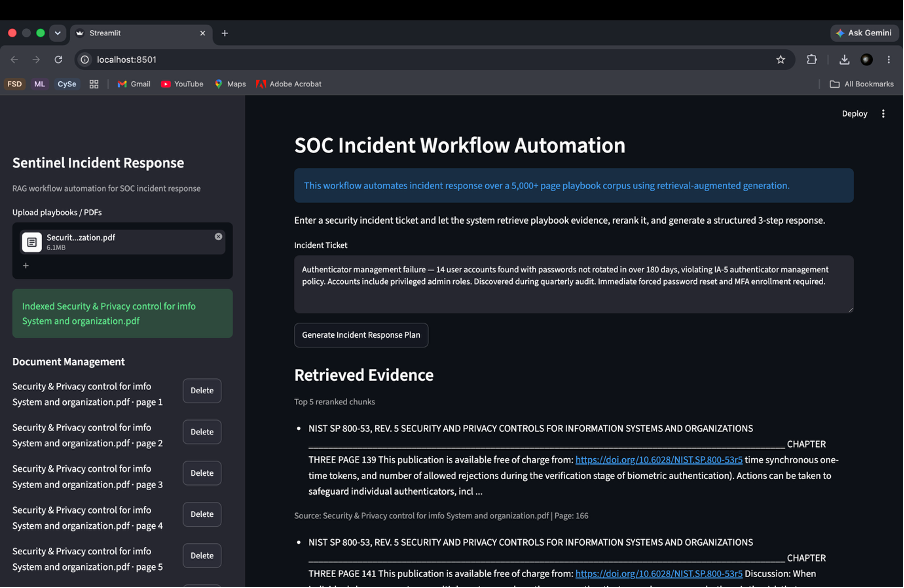This screenshot has height=588, width=904.
Task: Click the page 1 document name text
Action: 87,394
